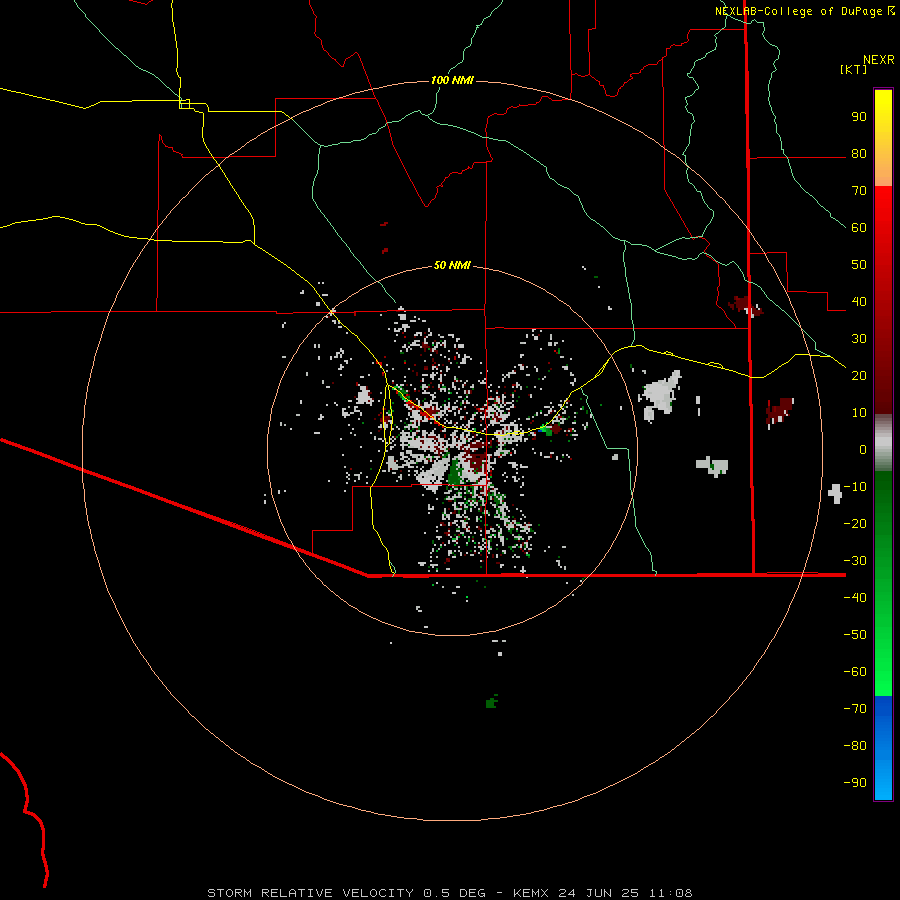The width and height of the screenshot is (900, 900).
Task: Click the blue bottom segment of the color bar
Action: 883,748
